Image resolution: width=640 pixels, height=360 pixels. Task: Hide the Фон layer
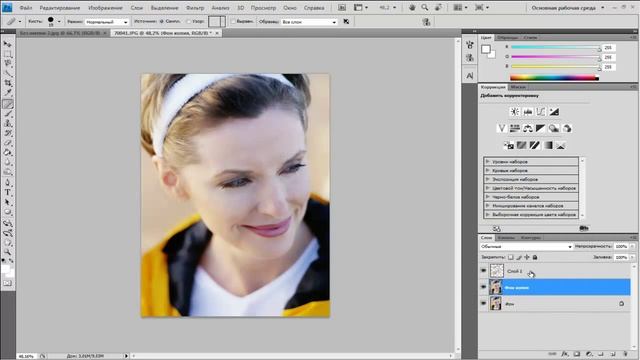click(484, 304)
